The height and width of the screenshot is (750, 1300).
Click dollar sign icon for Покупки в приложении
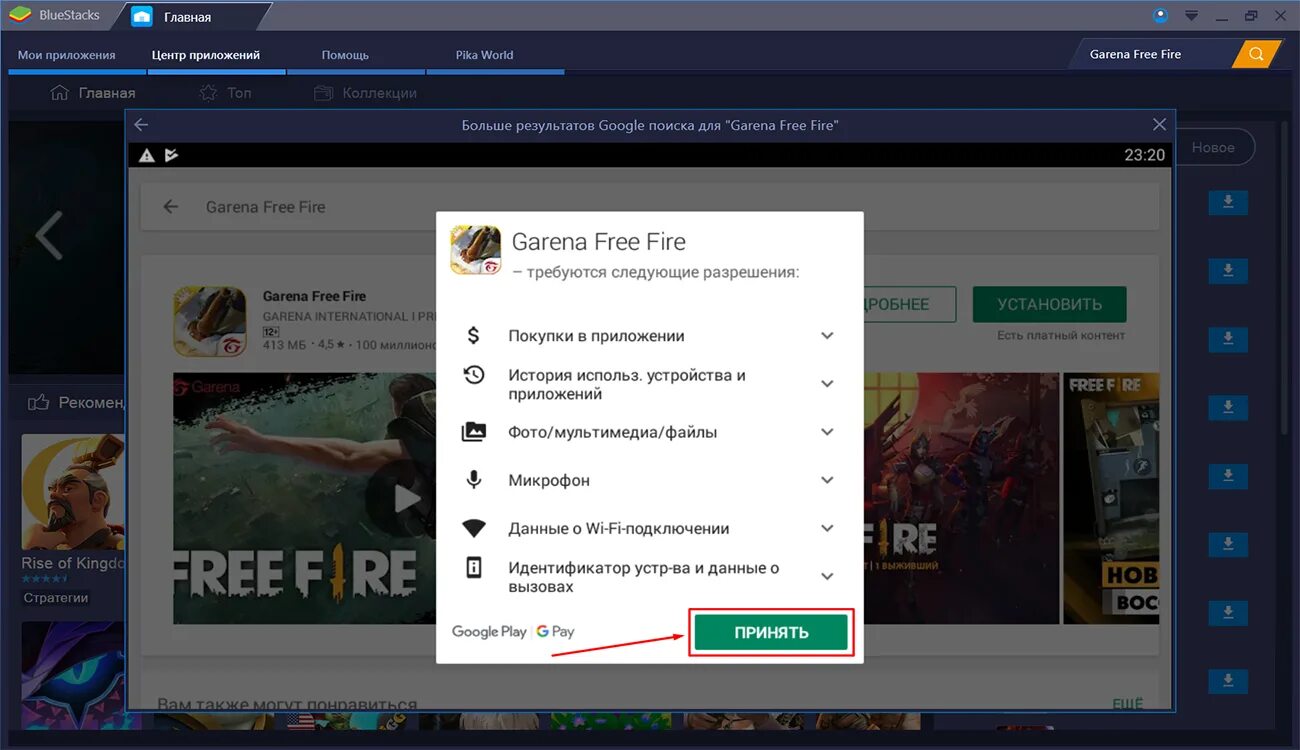click(474, 336)
